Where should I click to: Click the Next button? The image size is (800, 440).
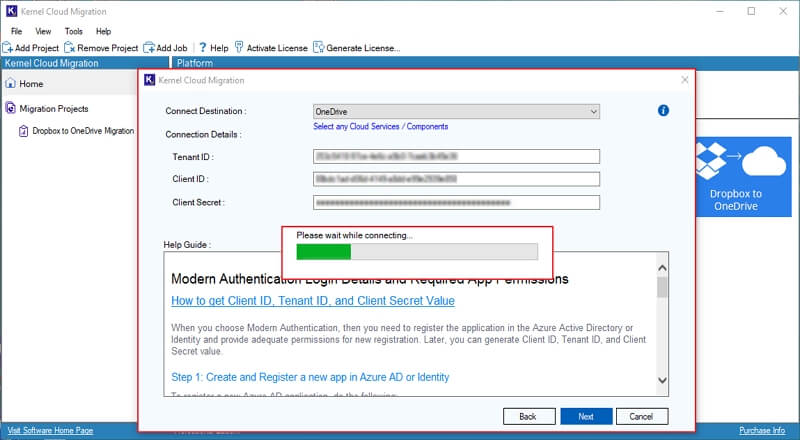pos(586,417)
